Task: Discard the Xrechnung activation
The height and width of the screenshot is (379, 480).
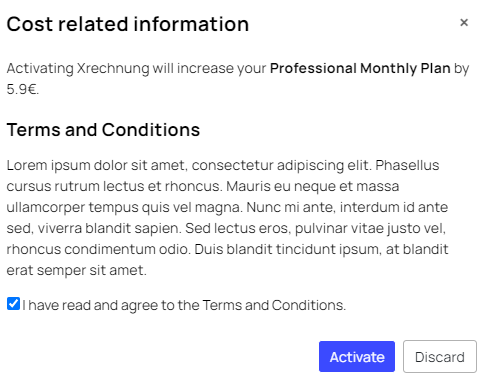Action: (x=440, y=356)
